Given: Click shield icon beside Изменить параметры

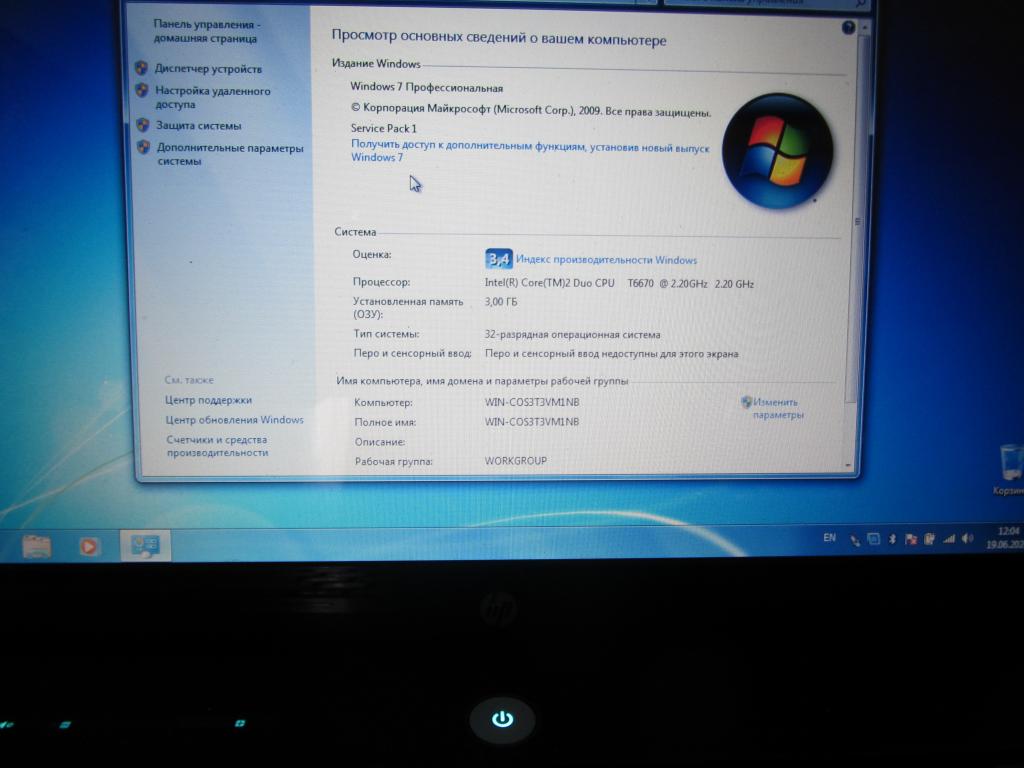Looking at the screenshot, I should [x=746, y=402].
